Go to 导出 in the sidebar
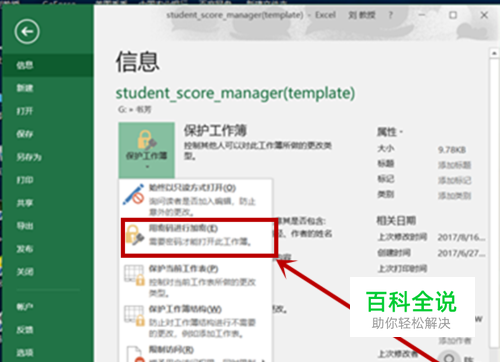 [48, 226]
